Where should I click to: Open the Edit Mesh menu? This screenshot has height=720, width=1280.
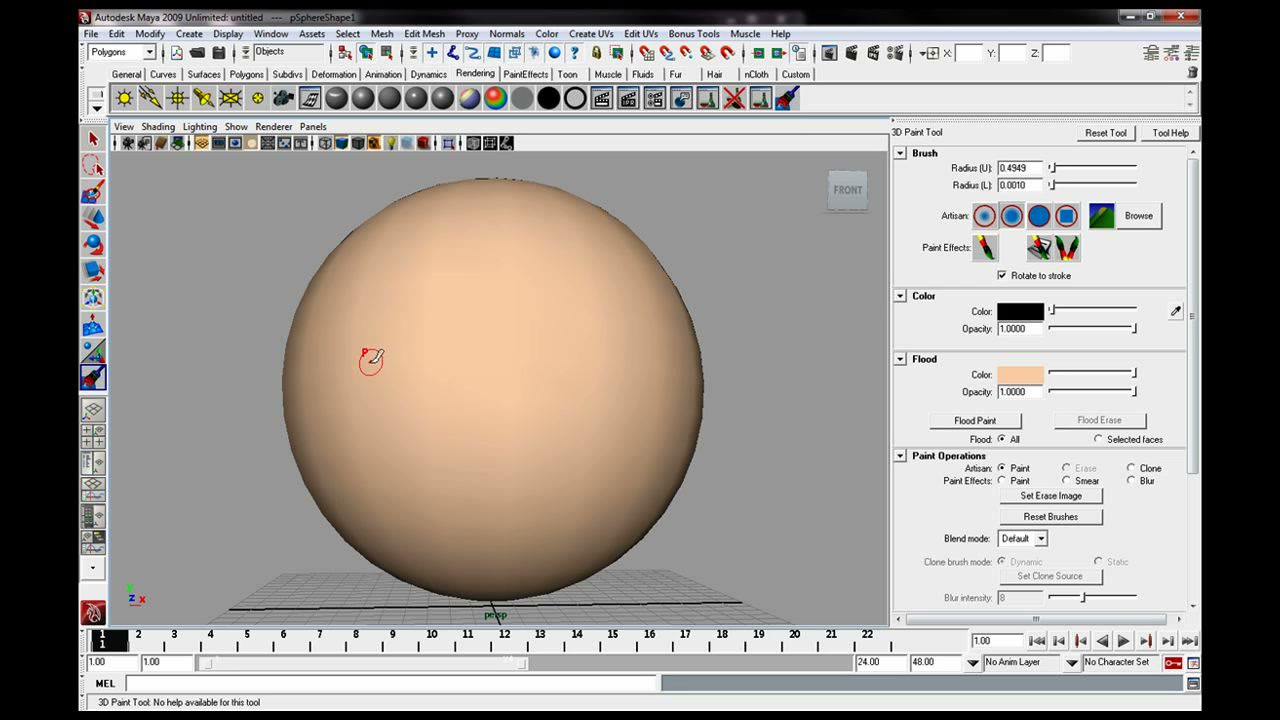coord(424,34)
